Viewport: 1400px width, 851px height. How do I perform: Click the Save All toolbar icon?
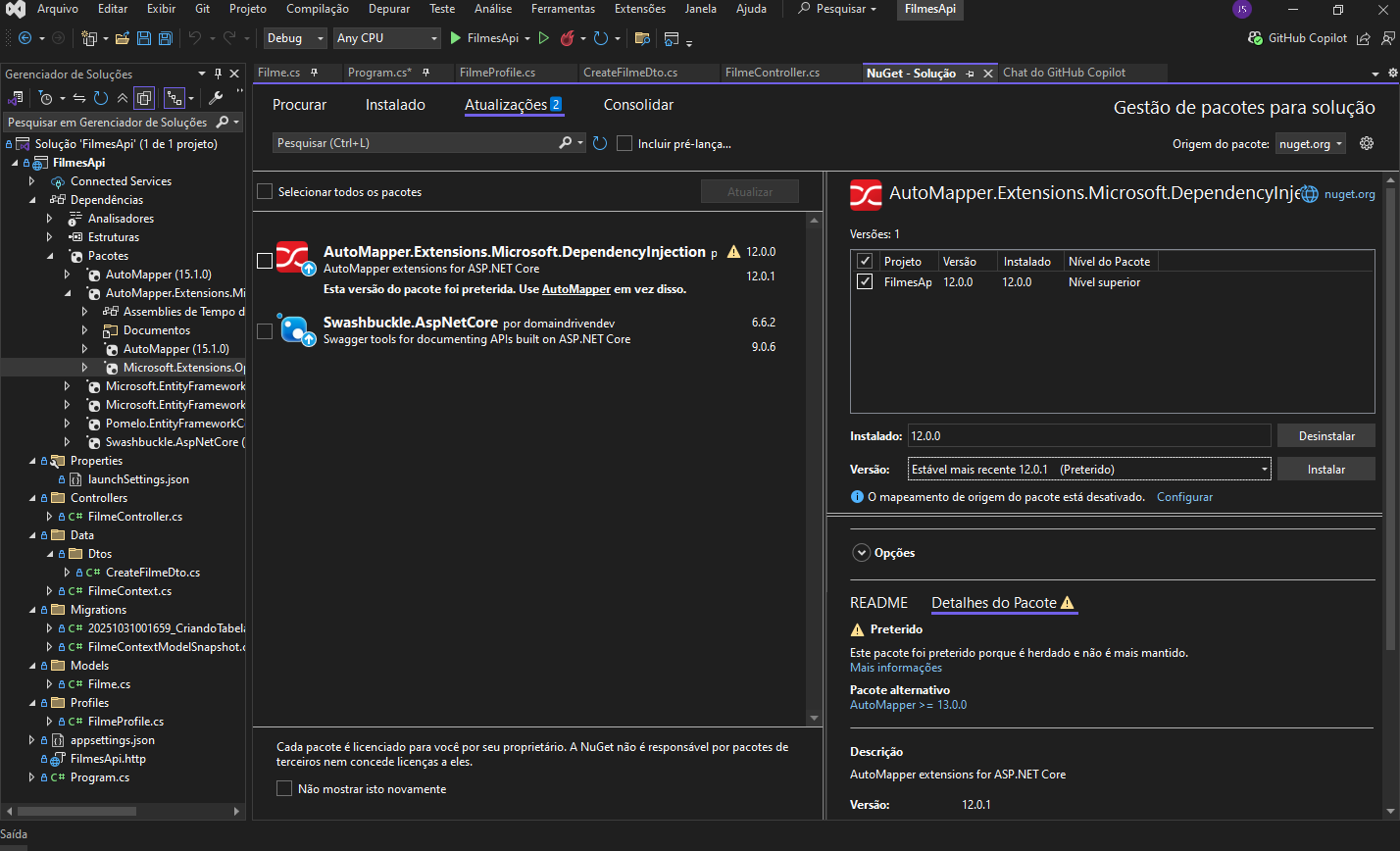pyautogui.click(x=165, y=38)
